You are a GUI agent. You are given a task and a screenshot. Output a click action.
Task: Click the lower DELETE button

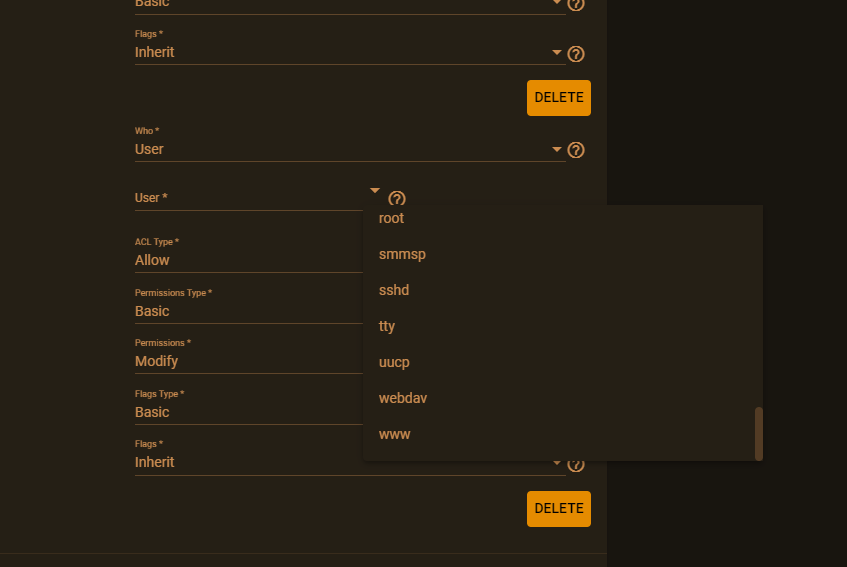click(558, 508)
